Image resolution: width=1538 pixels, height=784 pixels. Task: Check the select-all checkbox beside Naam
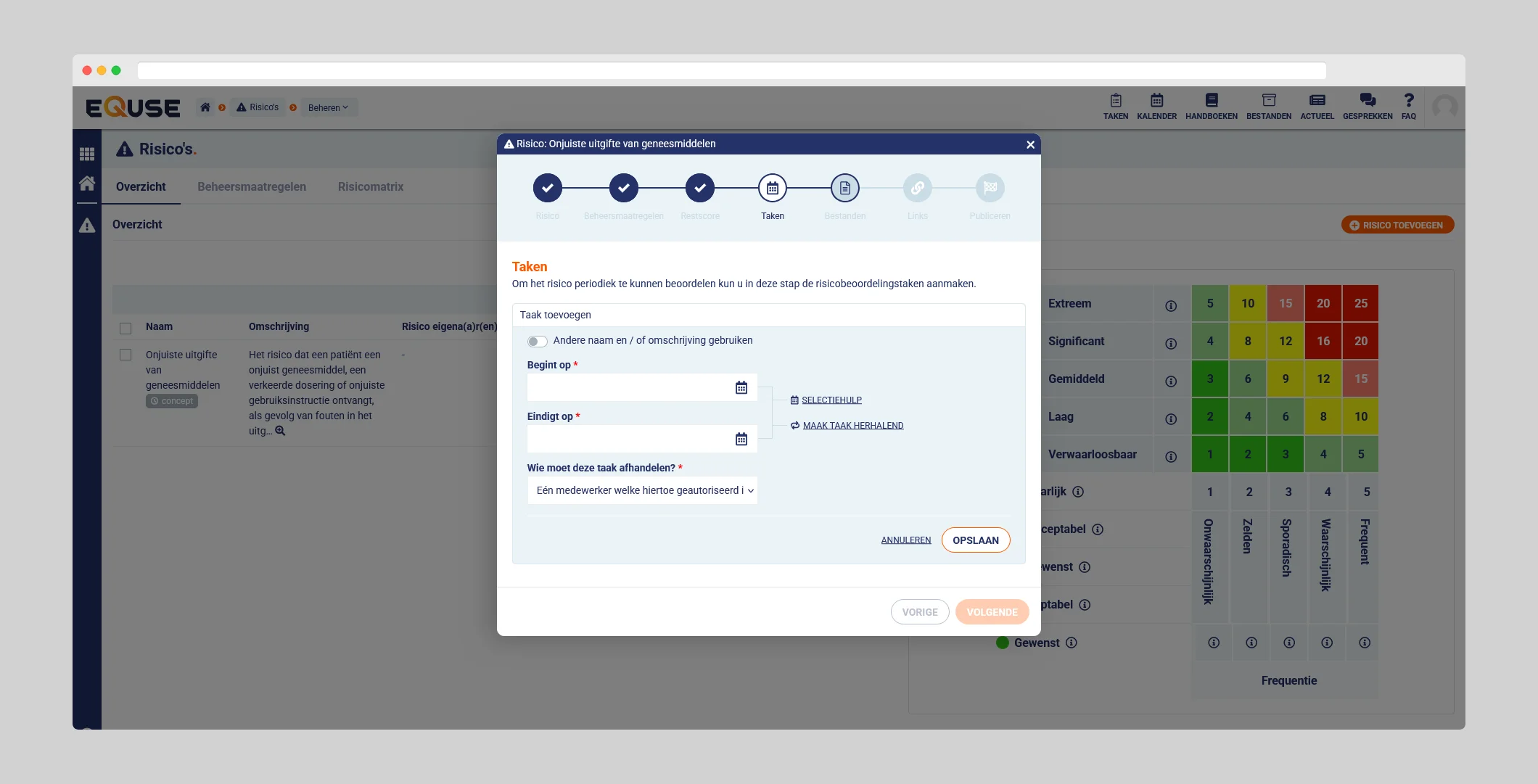[x=126, y=328]
